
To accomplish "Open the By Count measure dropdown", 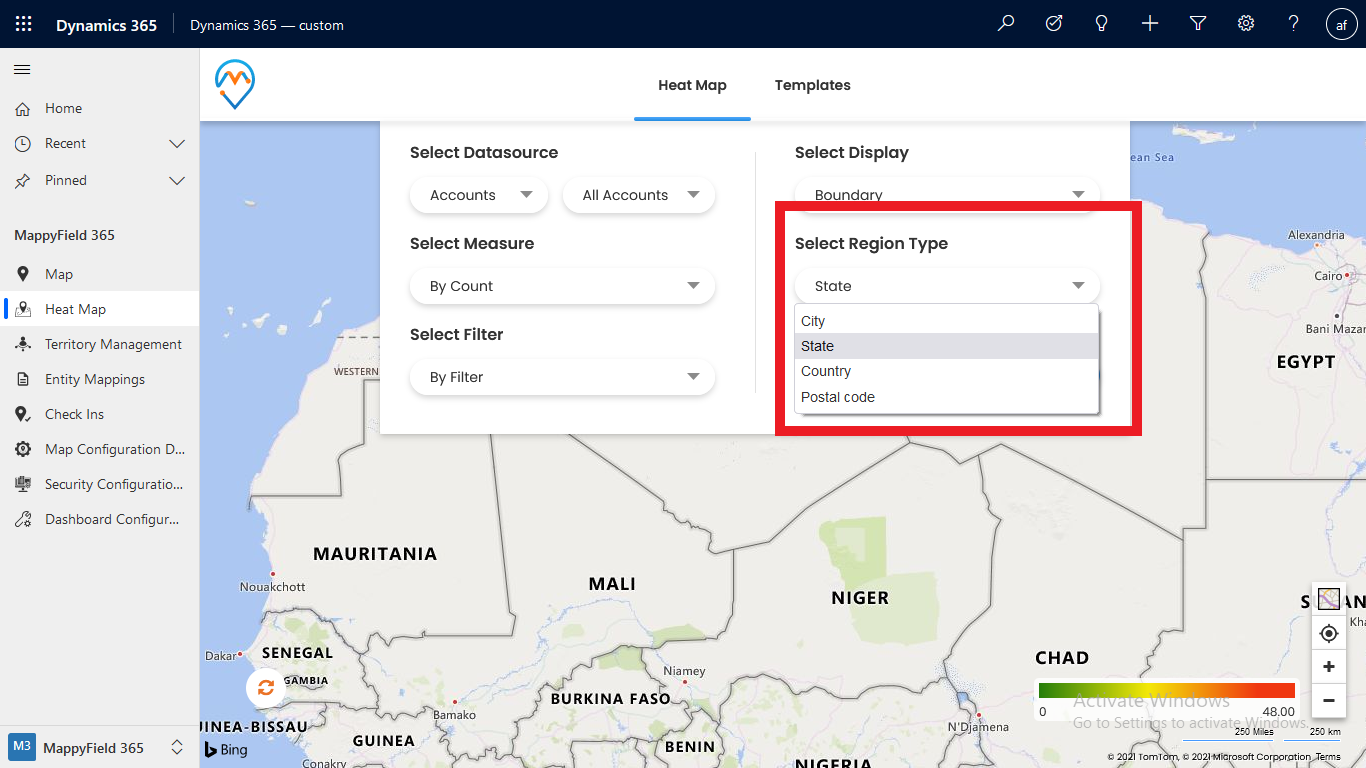I will click(562, 286).
